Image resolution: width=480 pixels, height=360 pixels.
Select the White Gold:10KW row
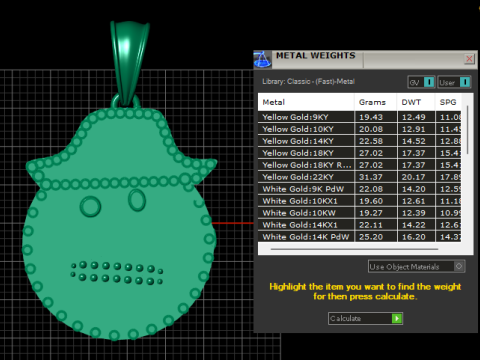click(360, 213)
